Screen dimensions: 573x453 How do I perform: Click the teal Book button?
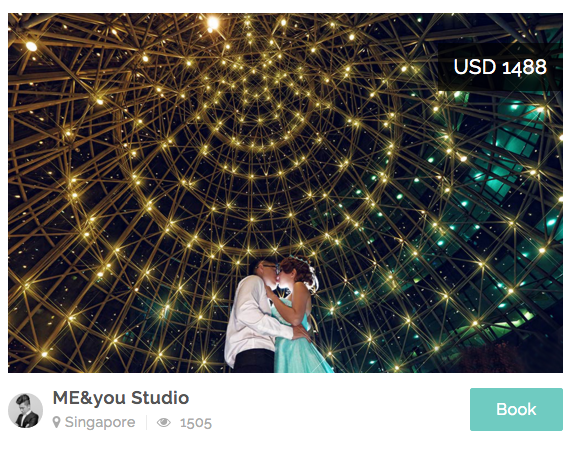tap(516, 409)
